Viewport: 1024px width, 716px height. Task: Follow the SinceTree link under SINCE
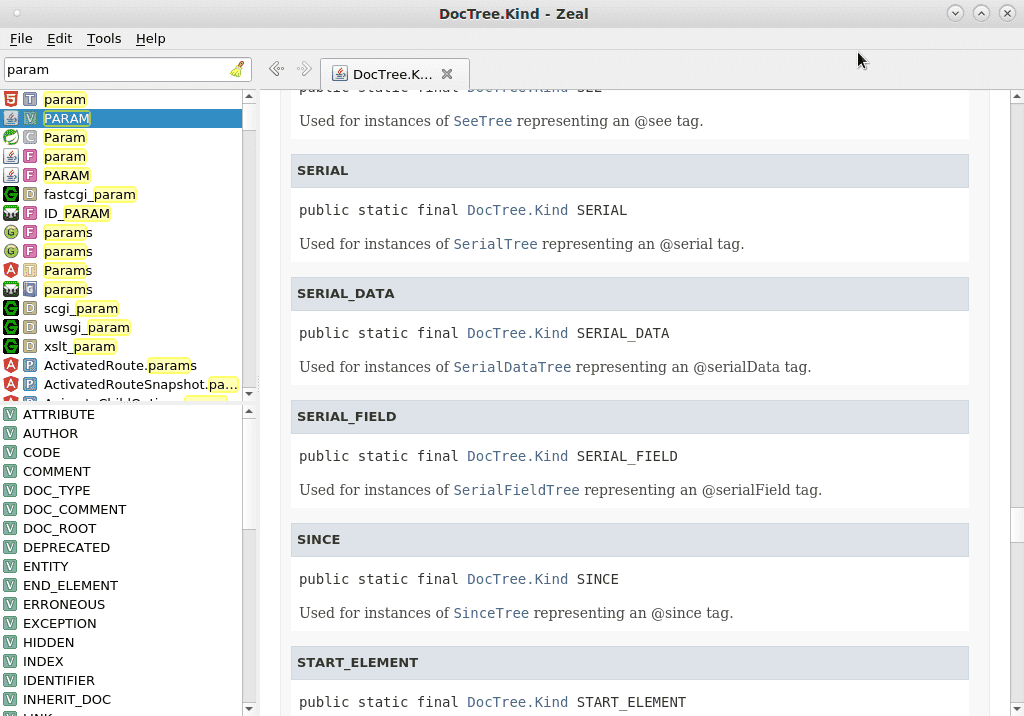[x=491, y=613]
